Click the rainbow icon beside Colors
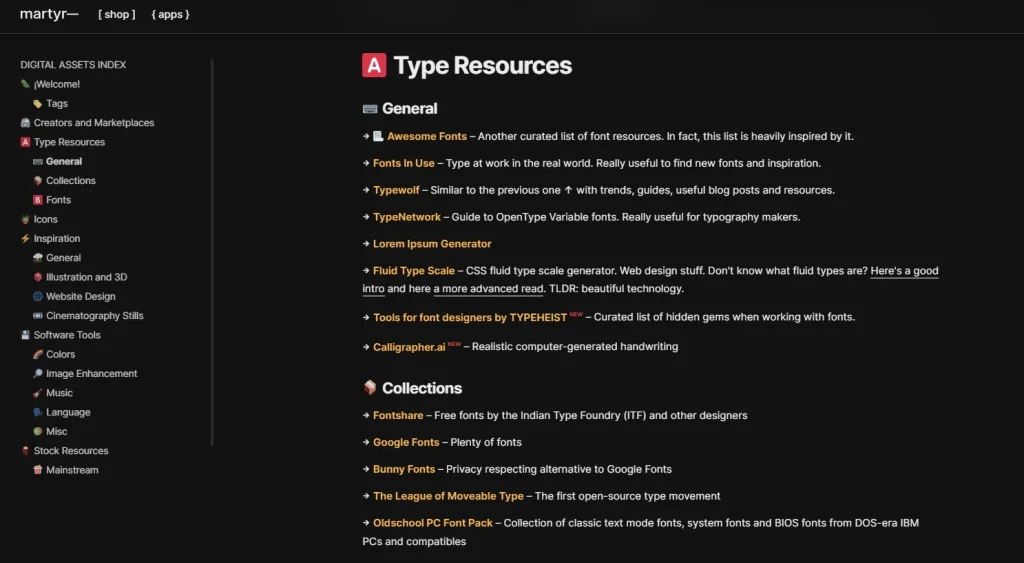This screenshot has width=1024, height=563. [38, 354]
